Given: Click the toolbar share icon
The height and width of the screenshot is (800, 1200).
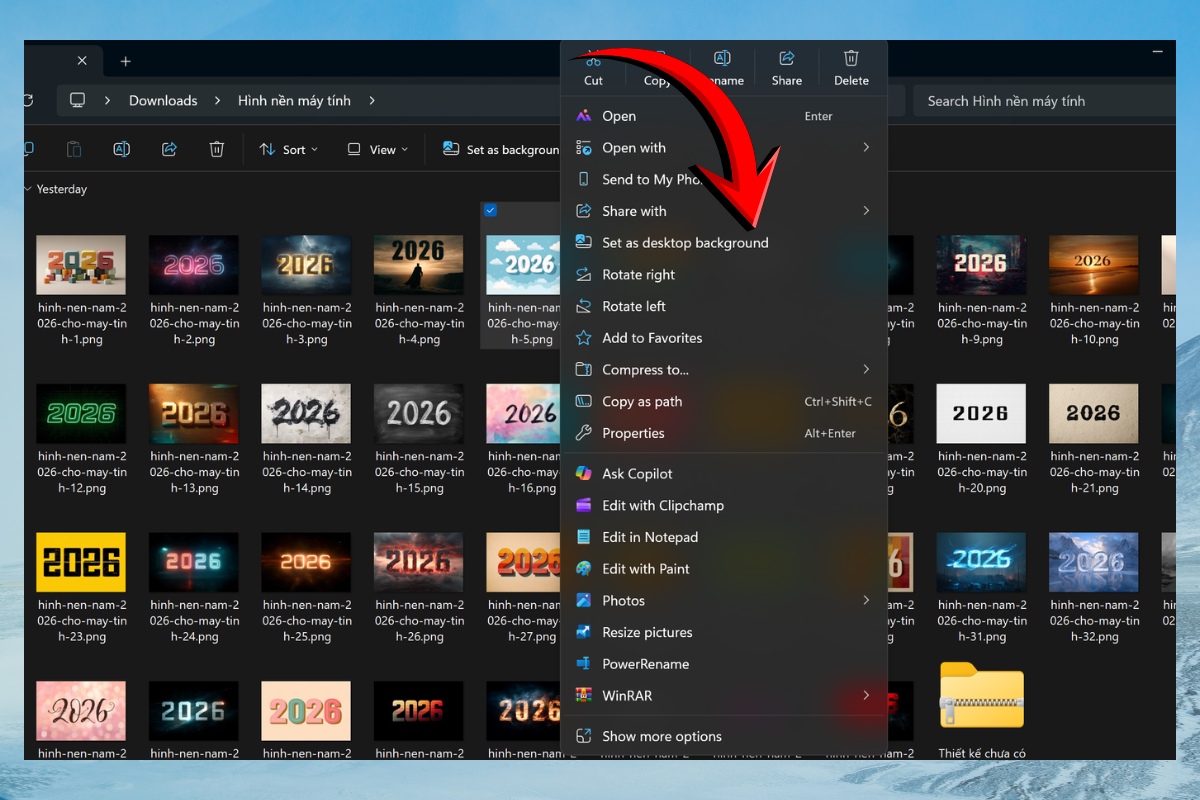Looking at the screenshot, I should (x=169, y=149).
